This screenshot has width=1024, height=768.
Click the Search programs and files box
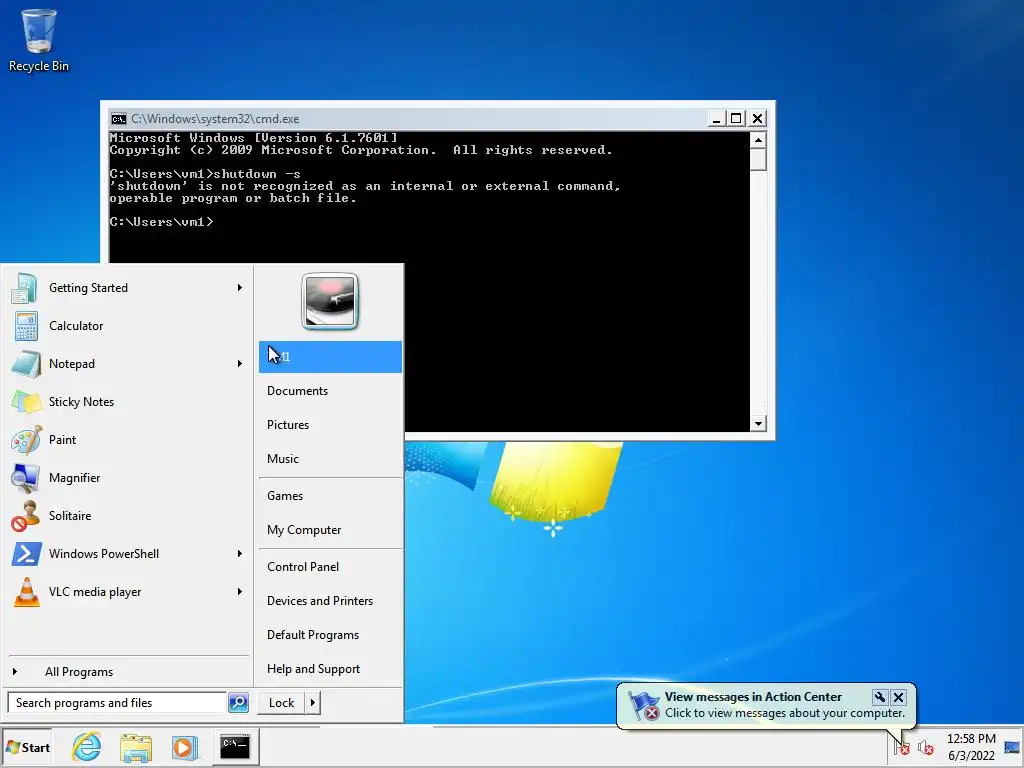click(x=118, y=703)
